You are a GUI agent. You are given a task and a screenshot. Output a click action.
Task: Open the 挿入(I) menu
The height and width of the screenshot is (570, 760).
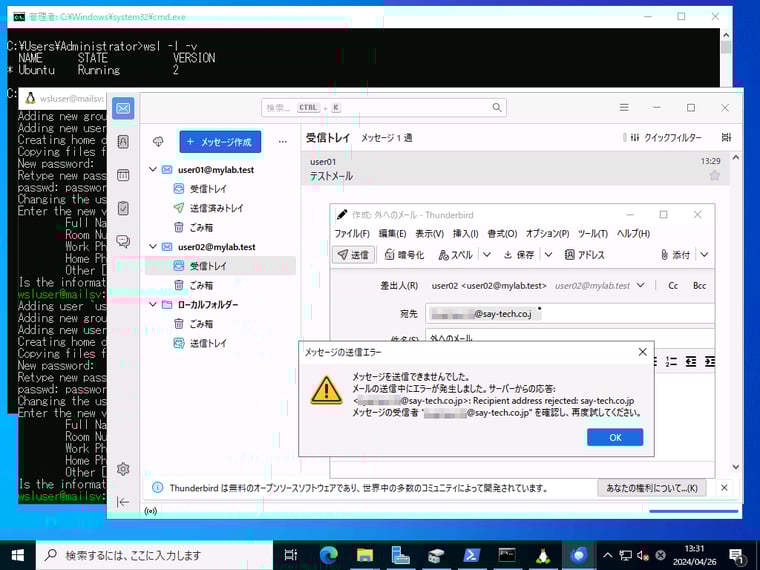pos(466,234)
